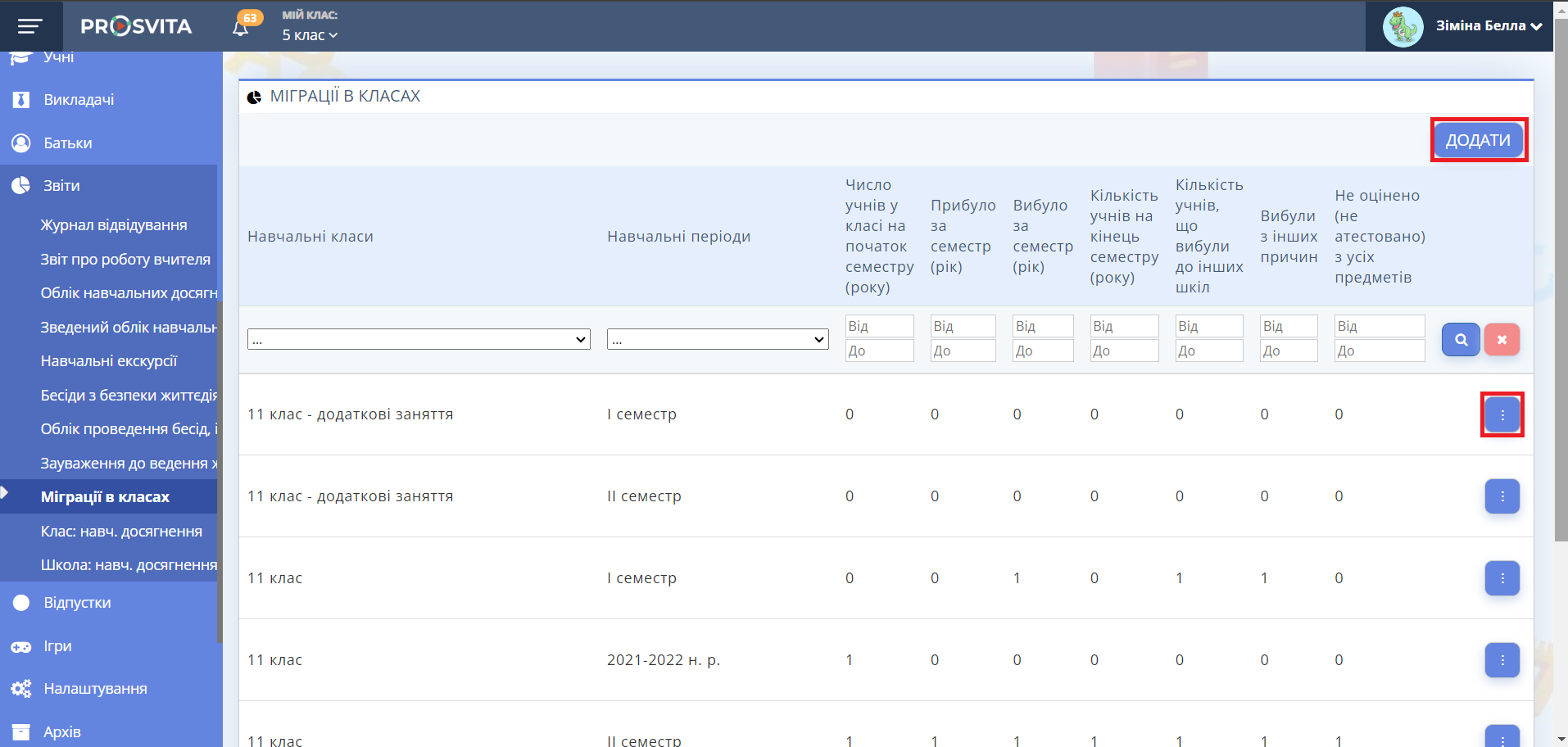
Task: Open Журнал відвідування report
Action: tap(114, 225)
